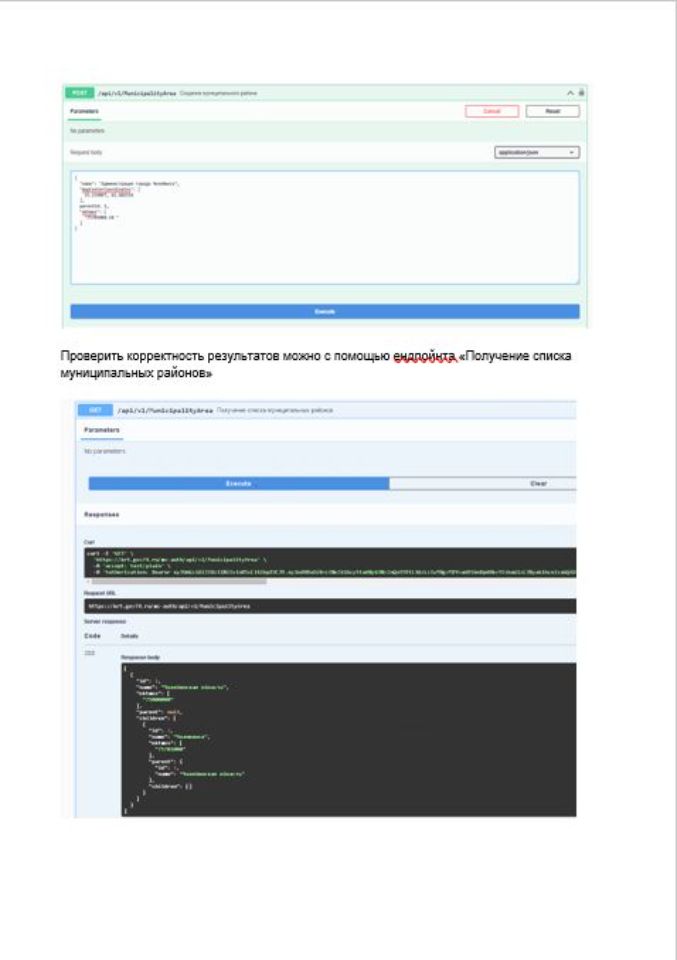Click the Request URL dark box
Image resolution: width=677 pixels, height=960 pixels.
(330, 606)
